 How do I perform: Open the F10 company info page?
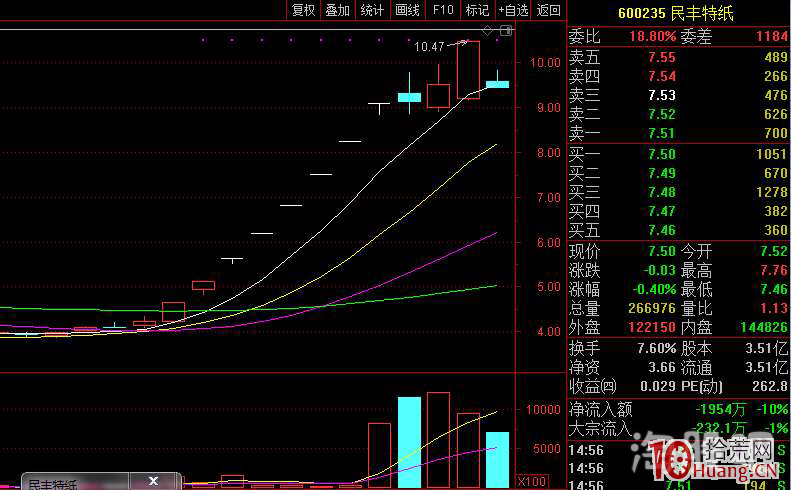(443, 10)
